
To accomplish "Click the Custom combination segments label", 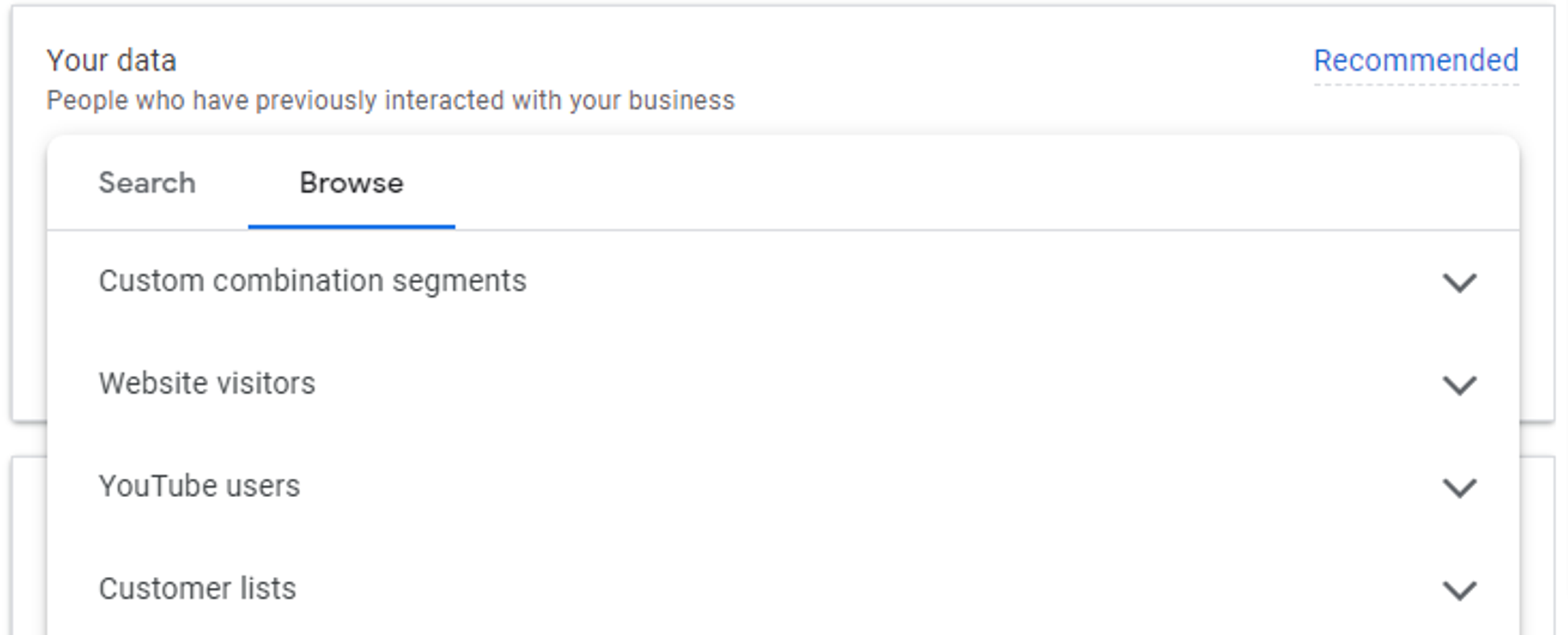I will [312, 281].
